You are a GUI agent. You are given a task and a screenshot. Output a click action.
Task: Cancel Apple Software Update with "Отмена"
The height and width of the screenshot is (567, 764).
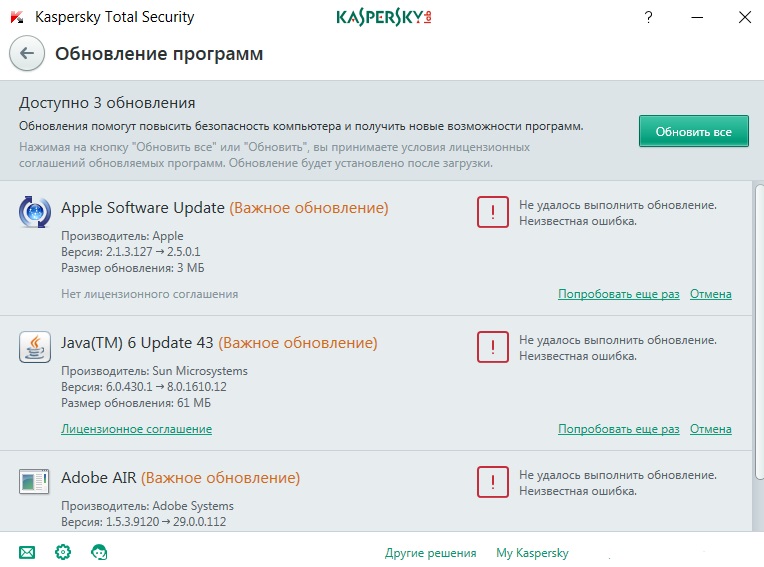[710, 294]
